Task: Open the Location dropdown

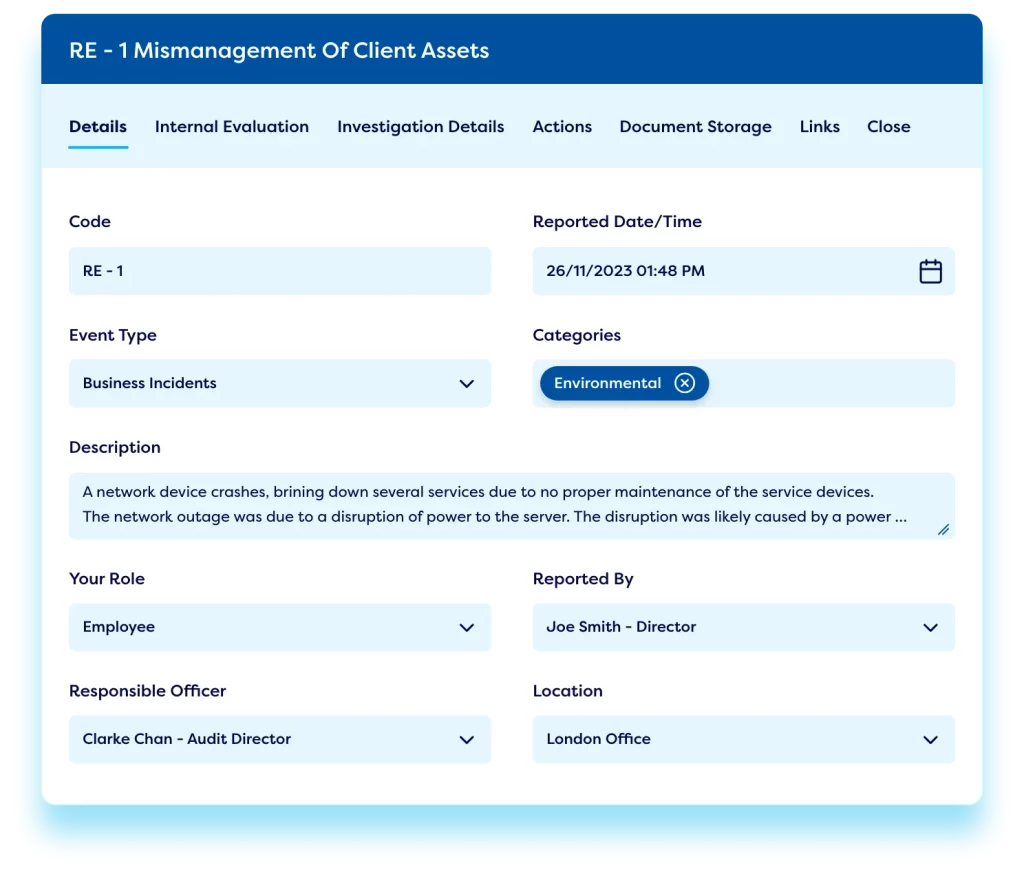Action: pyautogui.click(x=929, y=740)
